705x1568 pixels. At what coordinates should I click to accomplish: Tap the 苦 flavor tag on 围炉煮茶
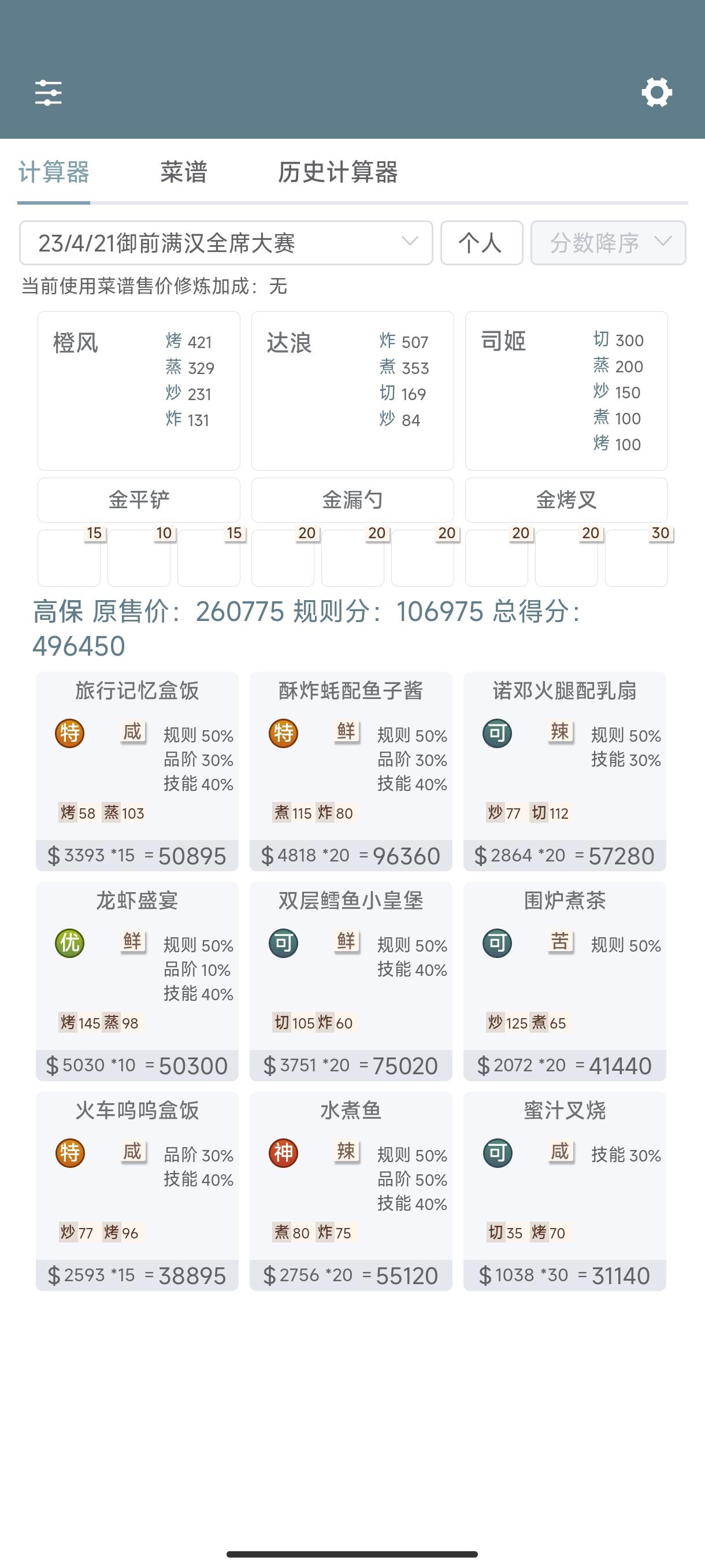click(x=560, y=941)
